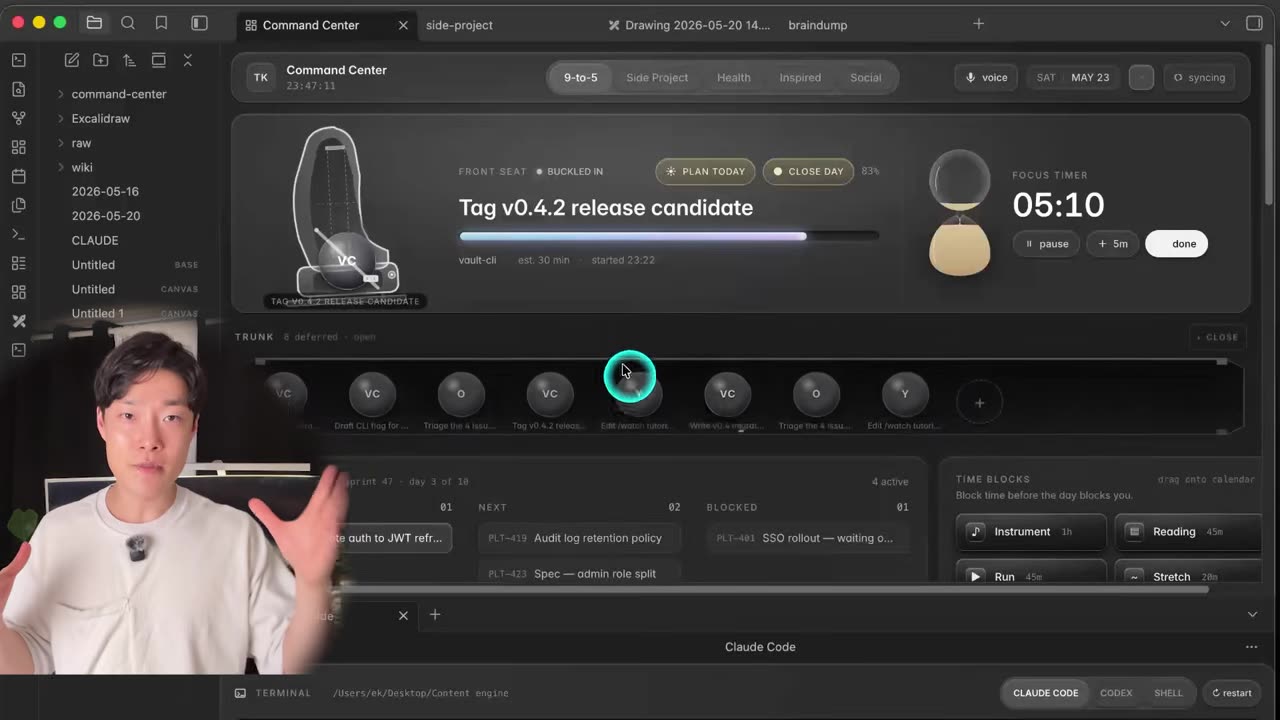
Task: Click the CLOSE DAY button
Action: pos(807,171)
